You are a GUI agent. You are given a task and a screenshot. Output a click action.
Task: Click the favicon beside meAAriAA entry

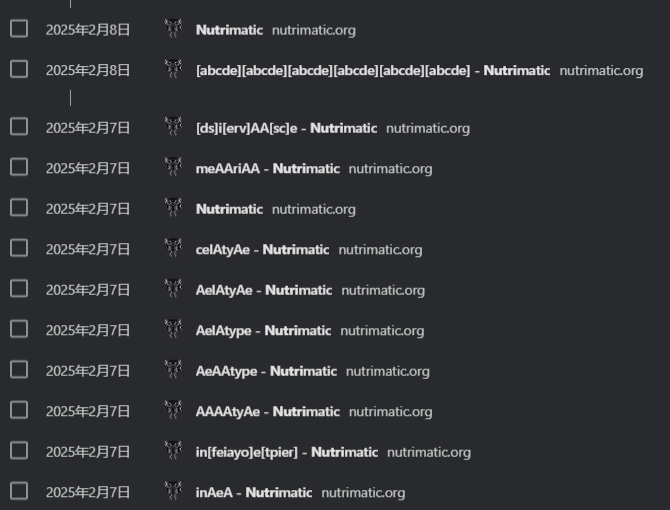tap(173, 168)
